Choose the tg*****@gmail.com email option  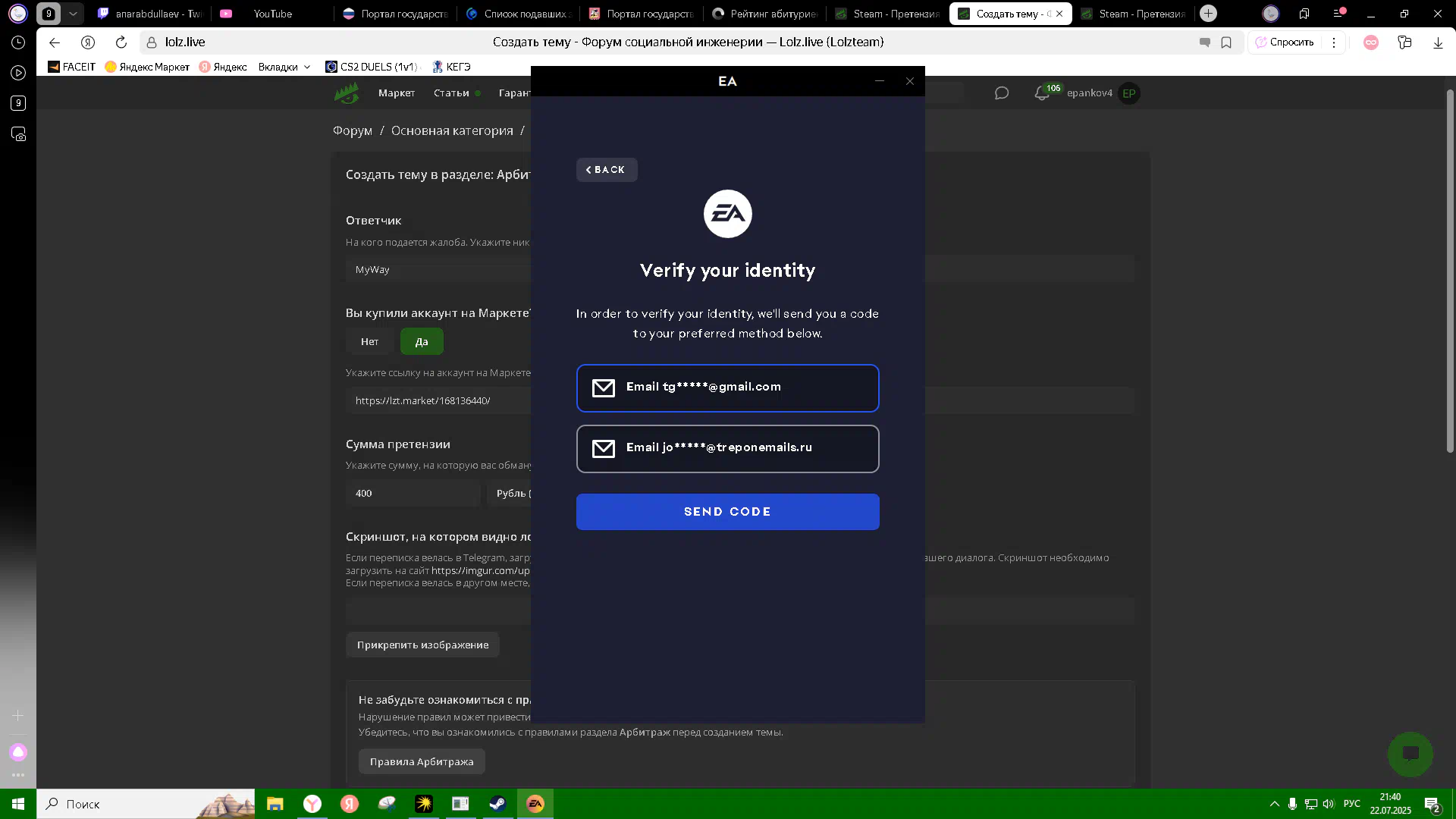point(727,388)
